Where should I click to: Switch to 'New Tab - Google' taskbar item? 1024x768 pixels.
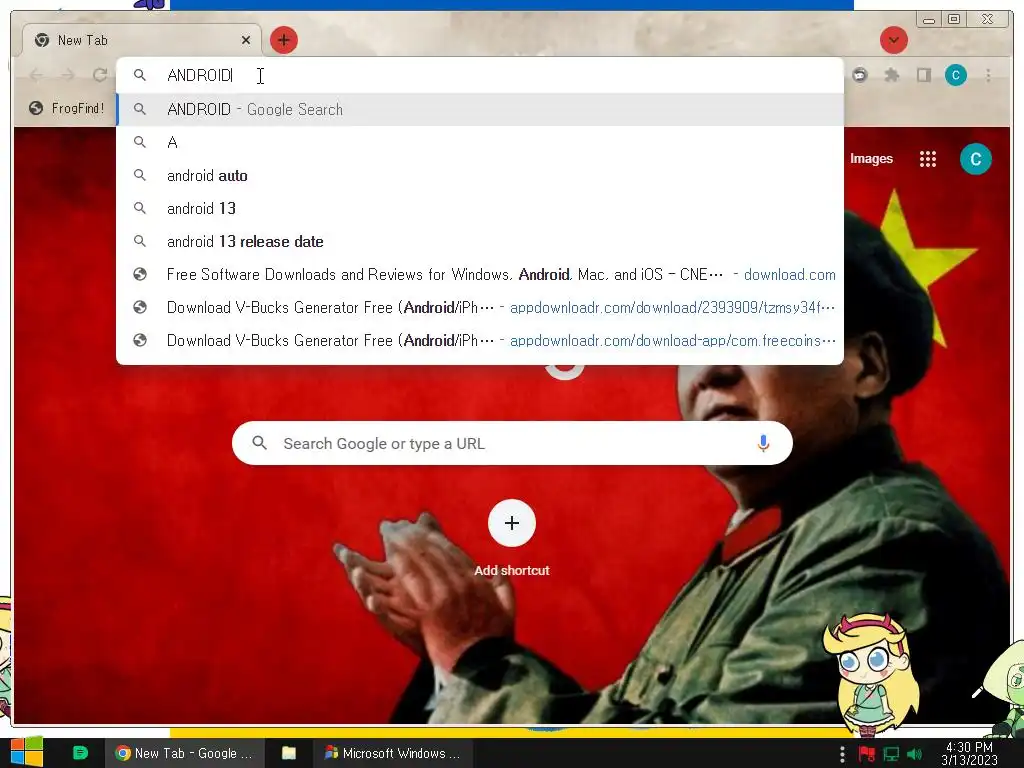[184, 753]
